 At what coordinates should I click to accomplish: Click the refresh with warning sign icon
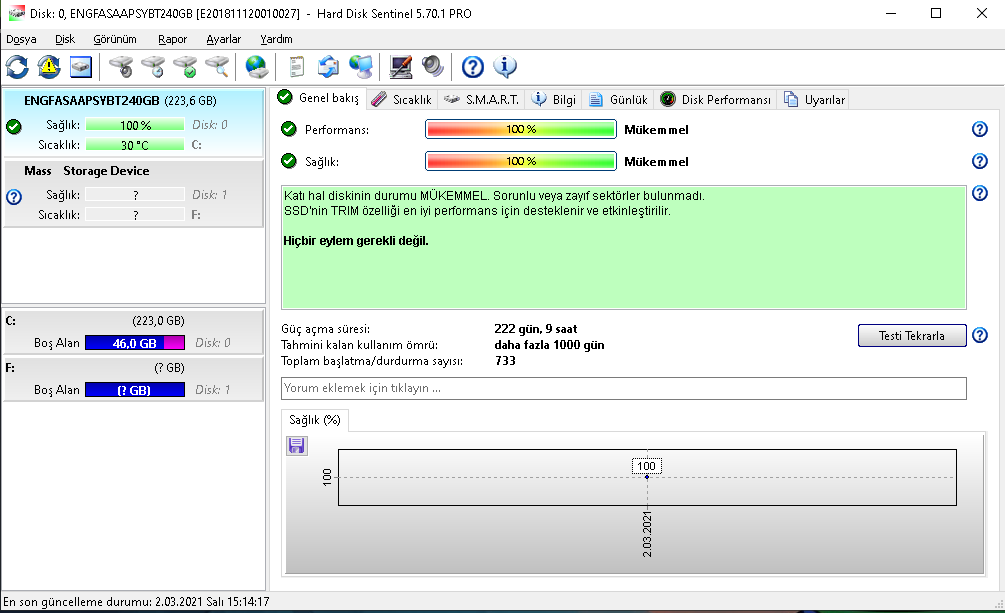point(49,67)
